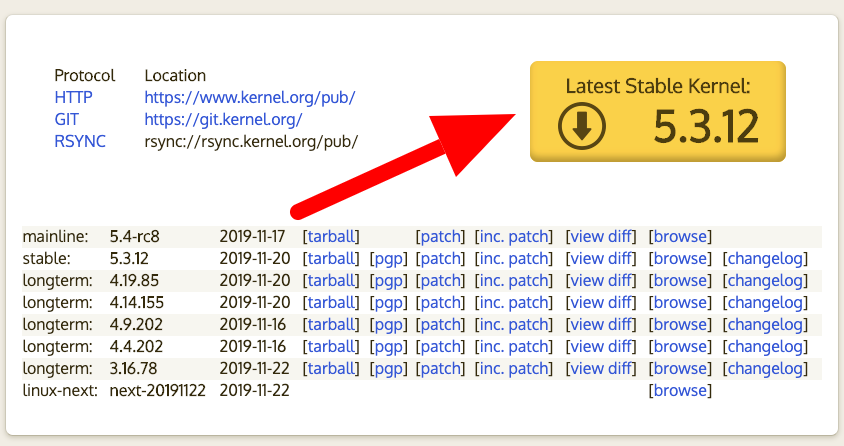The width and height of the screenshot is (844, 446).
Task: Click the next-20191122 version text
Action: pos(158,391)
